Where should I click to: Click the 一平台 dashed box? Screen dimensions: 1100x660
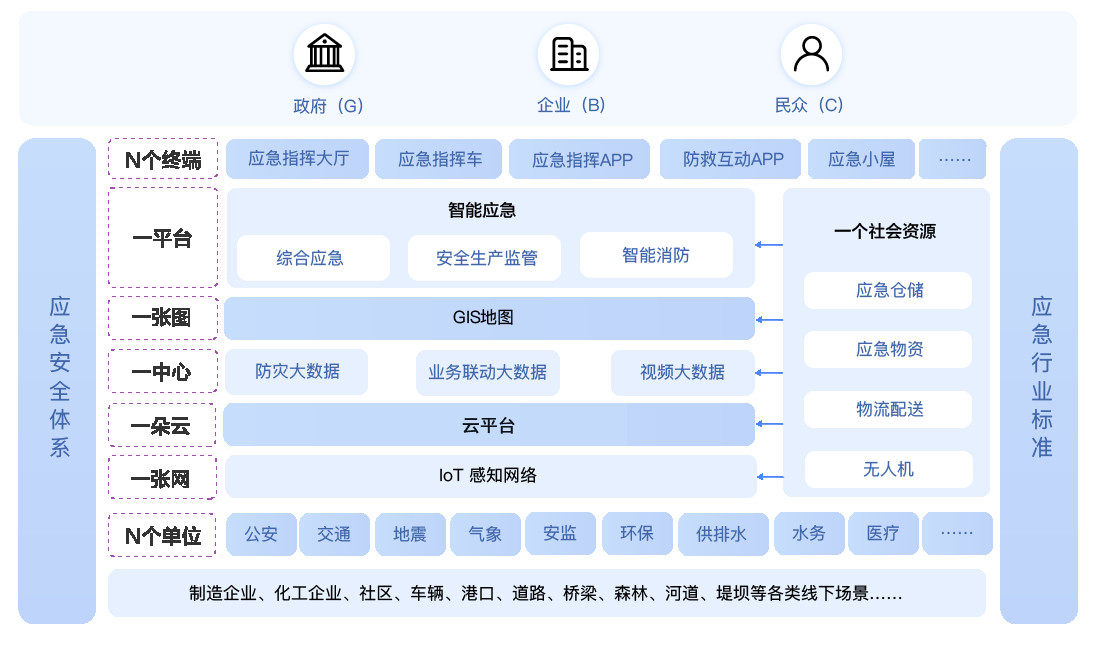163,238
